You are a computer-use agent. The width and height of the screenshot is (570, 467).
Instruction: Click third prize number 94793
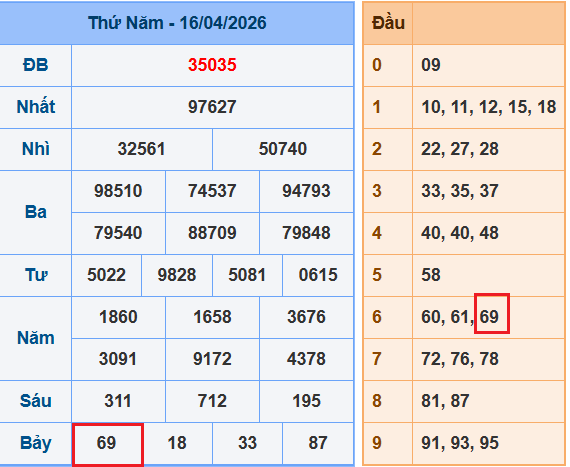(x=306, y=191)
